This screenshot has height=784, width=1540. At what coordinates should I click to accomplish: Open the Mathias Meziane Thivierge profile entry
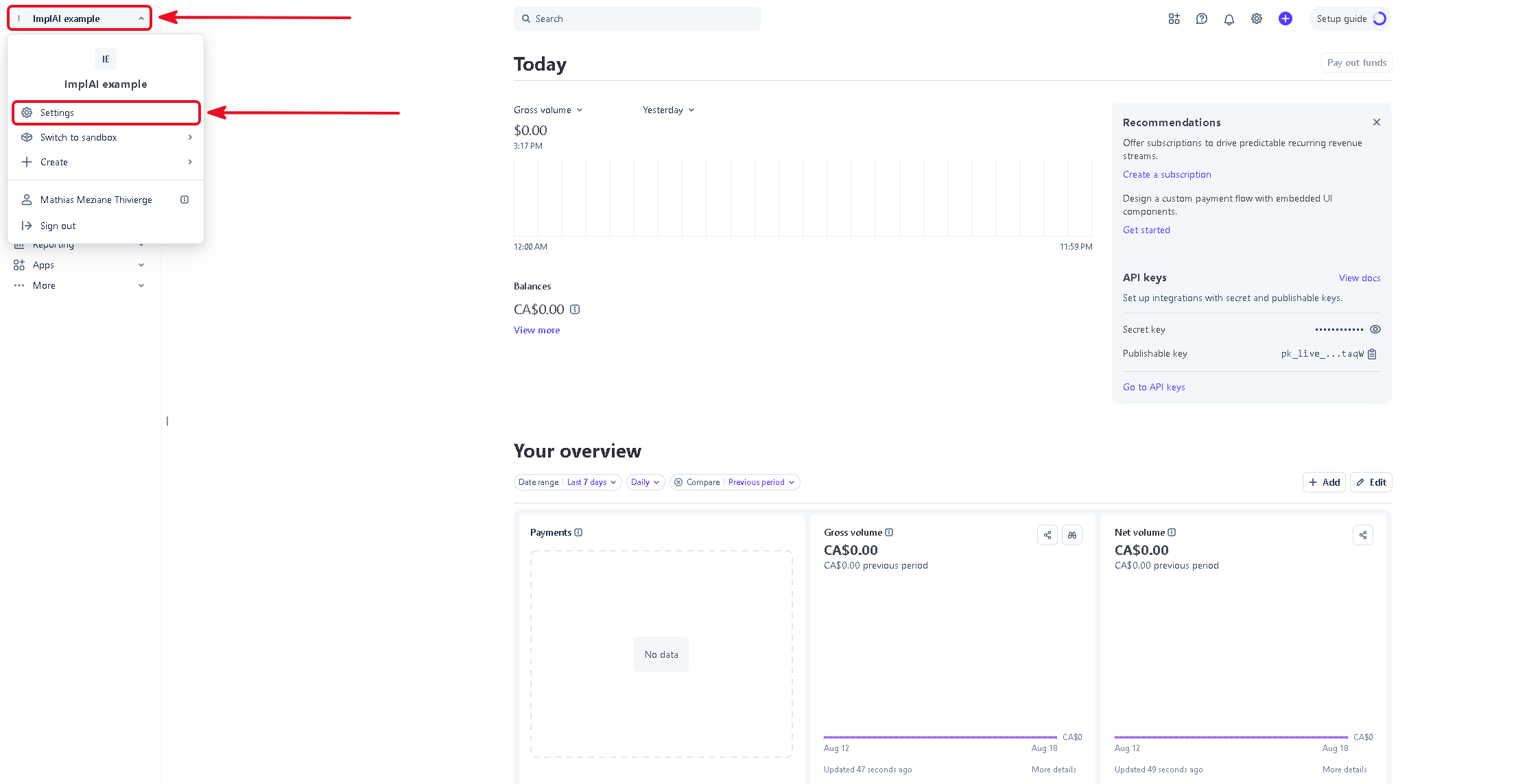point(96,200)
